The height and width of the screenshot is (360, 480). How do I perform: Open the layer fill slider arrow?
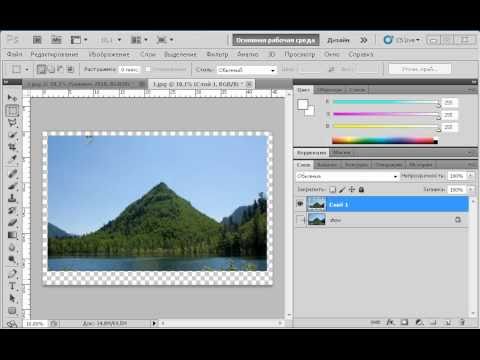click(470, 190)
